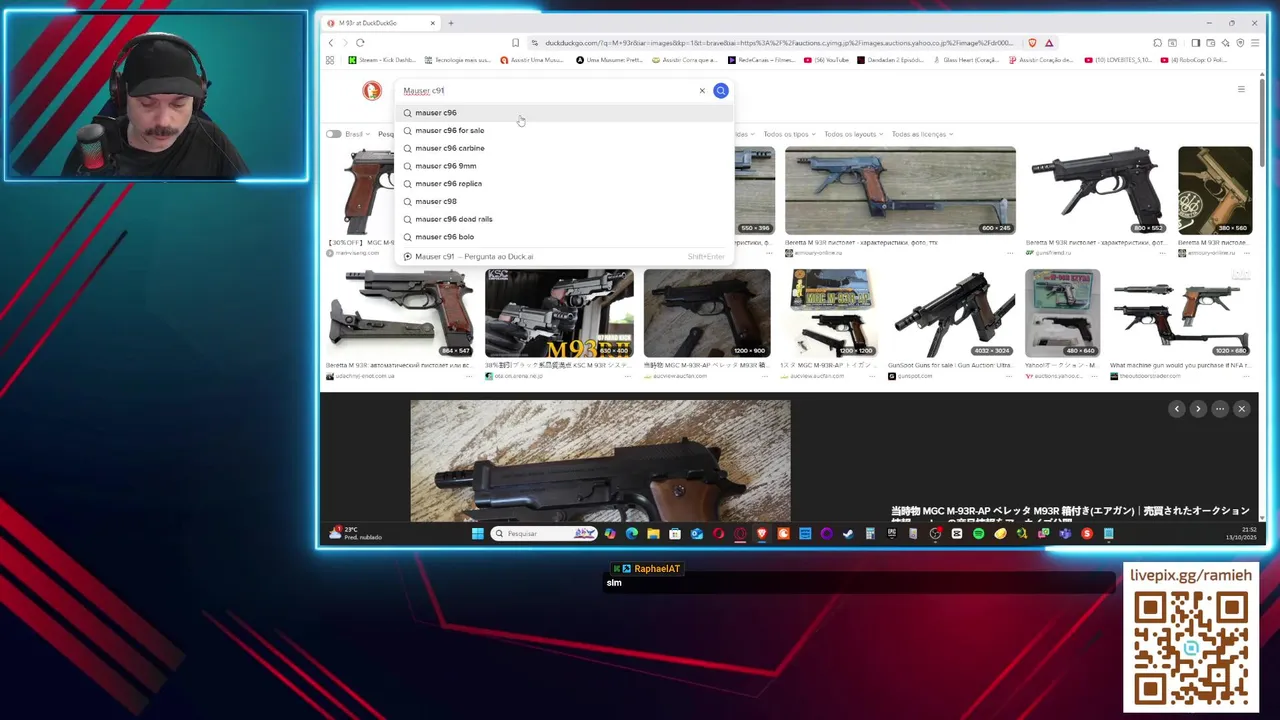
Task: Open the 480 x 640 boxed airsoft thumbnail
Action: point(1062,313)
